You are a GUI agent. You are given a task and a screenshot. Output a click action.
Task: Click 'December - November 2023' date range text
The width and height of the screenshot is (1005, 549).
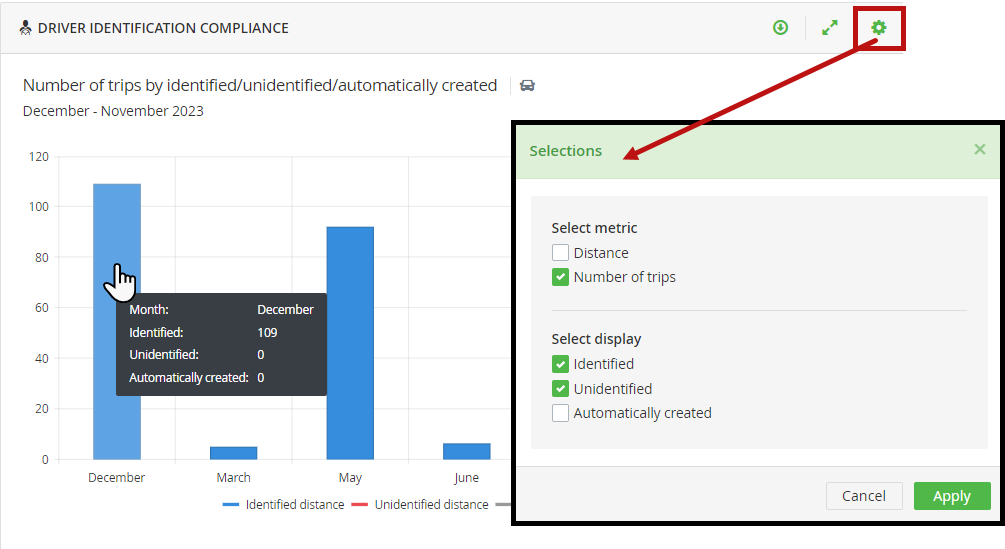[113, 111]
